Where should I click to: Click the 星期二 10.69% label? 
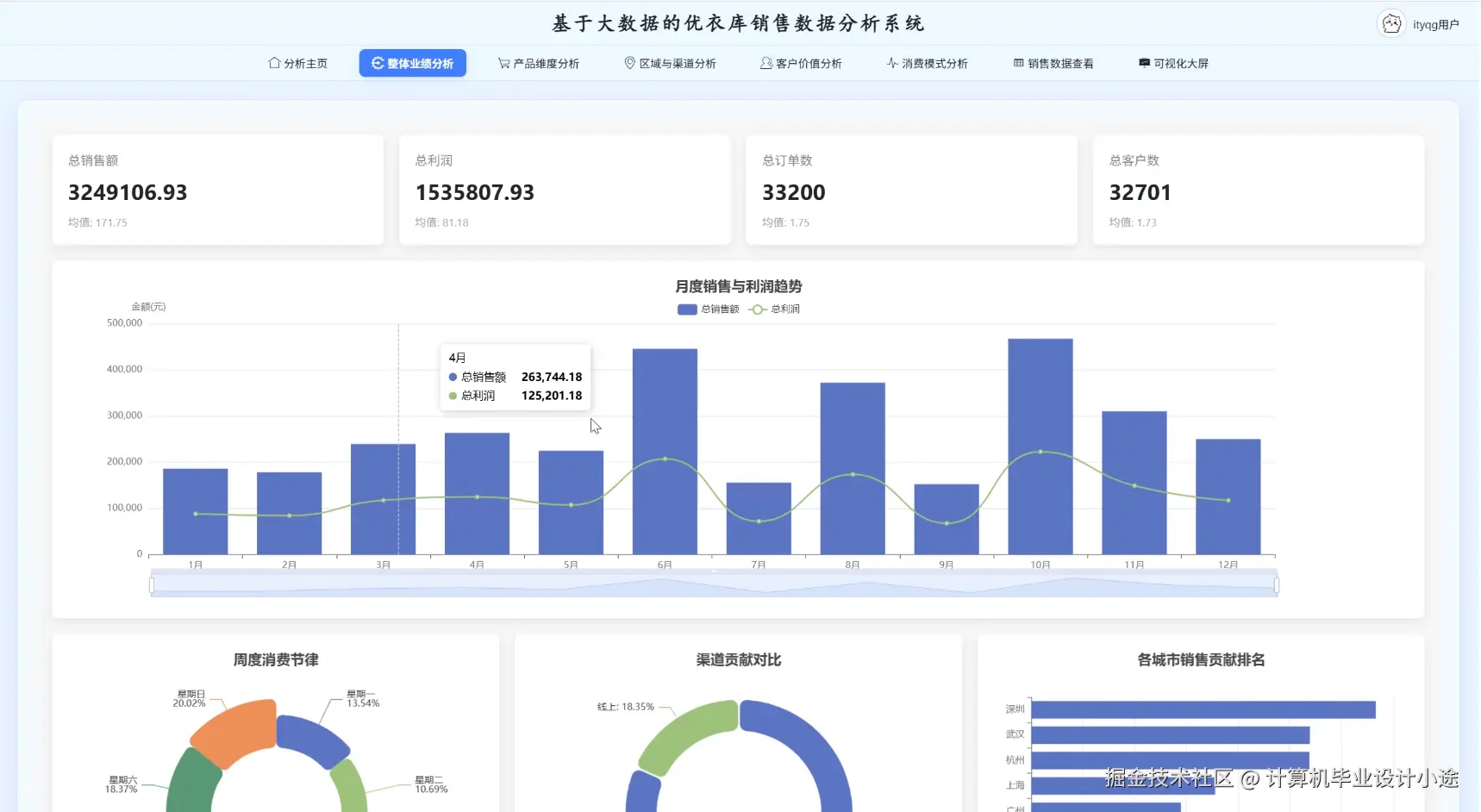click(x=431, y=784)
